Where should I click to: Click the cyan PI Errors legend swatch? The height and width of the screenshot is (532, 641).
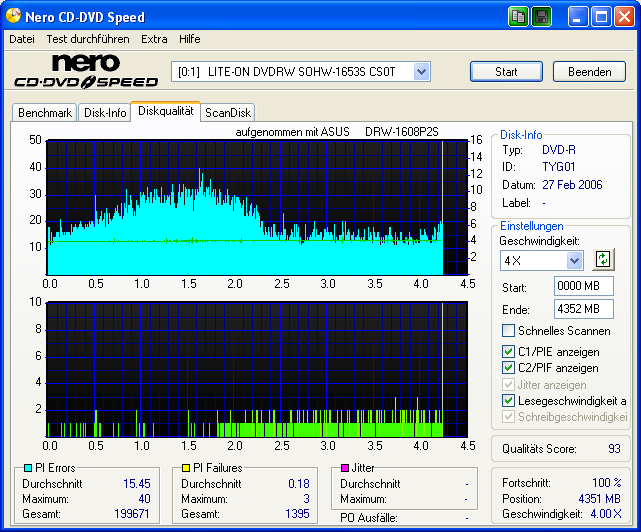click(28, 467)
